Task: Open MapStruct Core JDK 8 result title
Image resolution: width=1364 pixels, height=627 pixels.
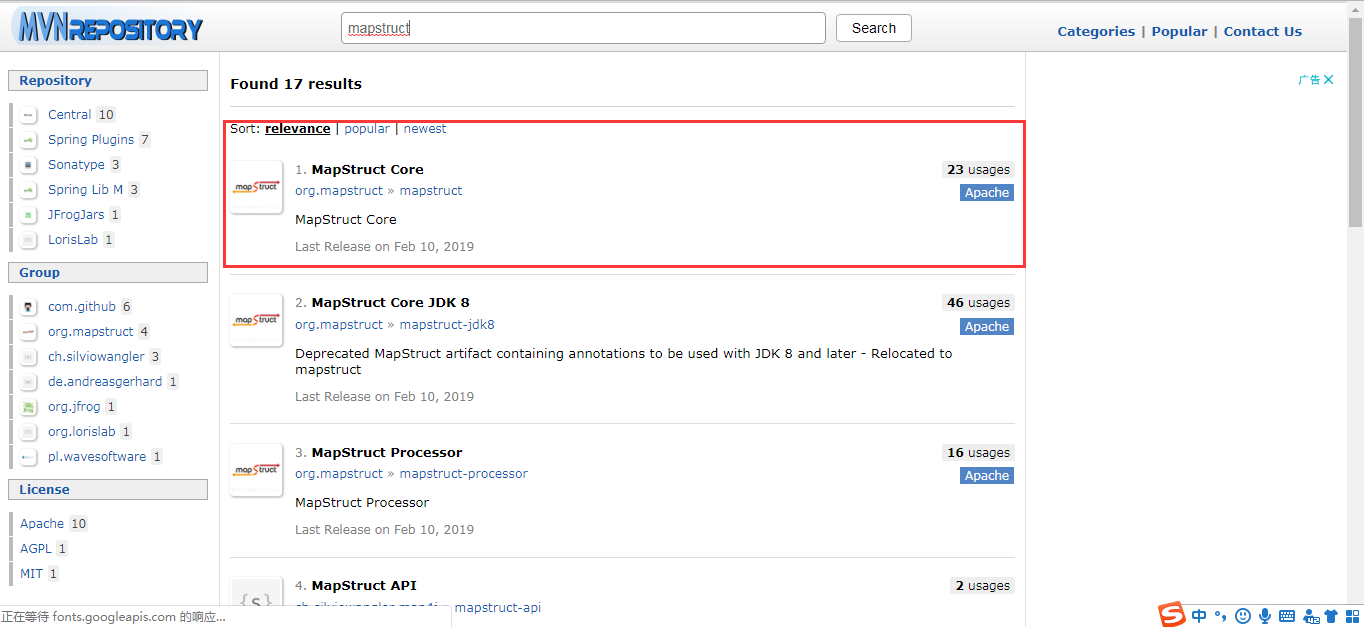Action: click(391, 302)
